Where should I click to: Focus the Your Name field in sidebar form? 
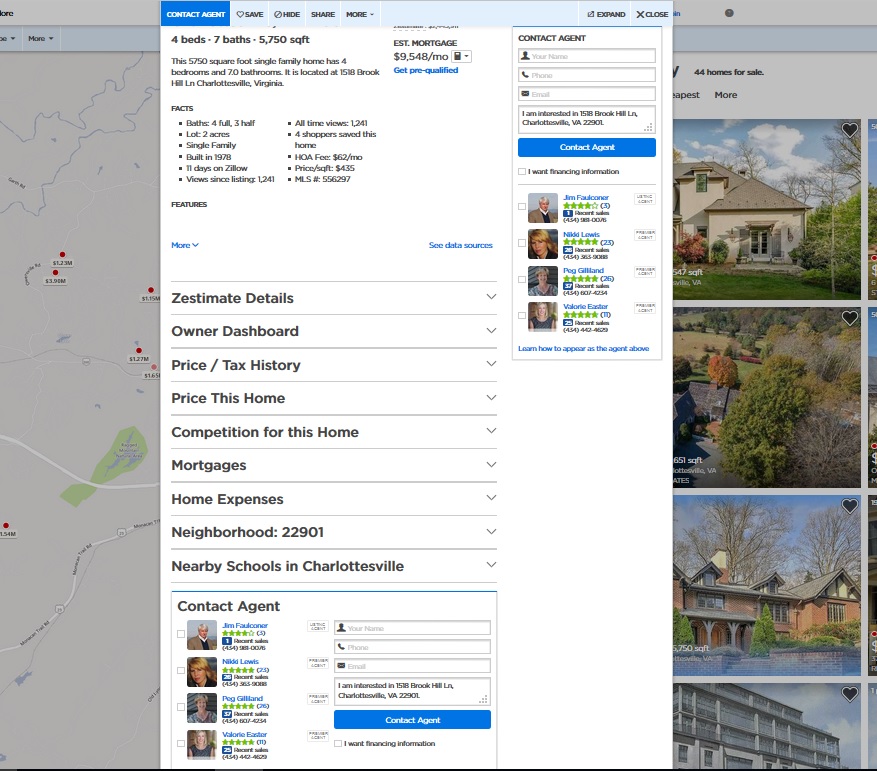pyautogui.click(x=587, y=56)
